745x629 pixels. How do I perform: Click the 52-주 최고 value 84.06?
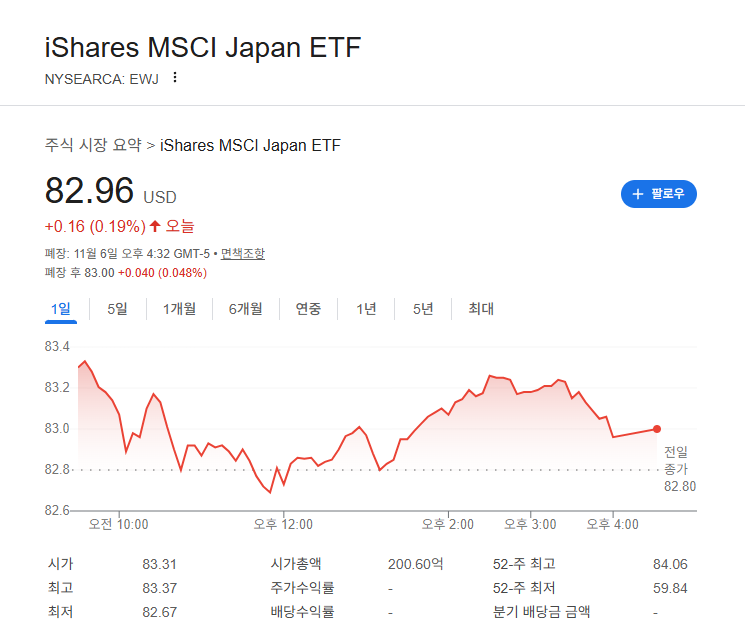tap(670, 564)
